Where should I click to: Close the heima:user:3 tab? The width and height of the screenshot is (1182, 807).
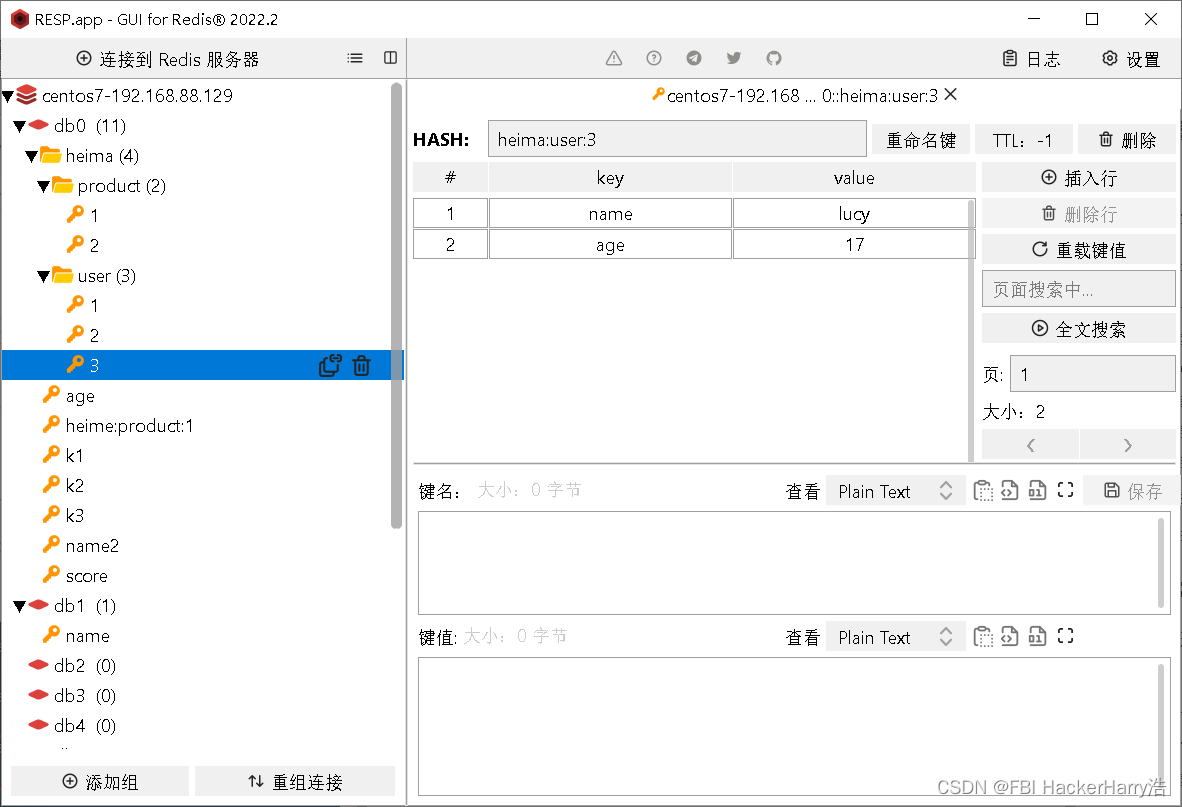pos(951,94)
